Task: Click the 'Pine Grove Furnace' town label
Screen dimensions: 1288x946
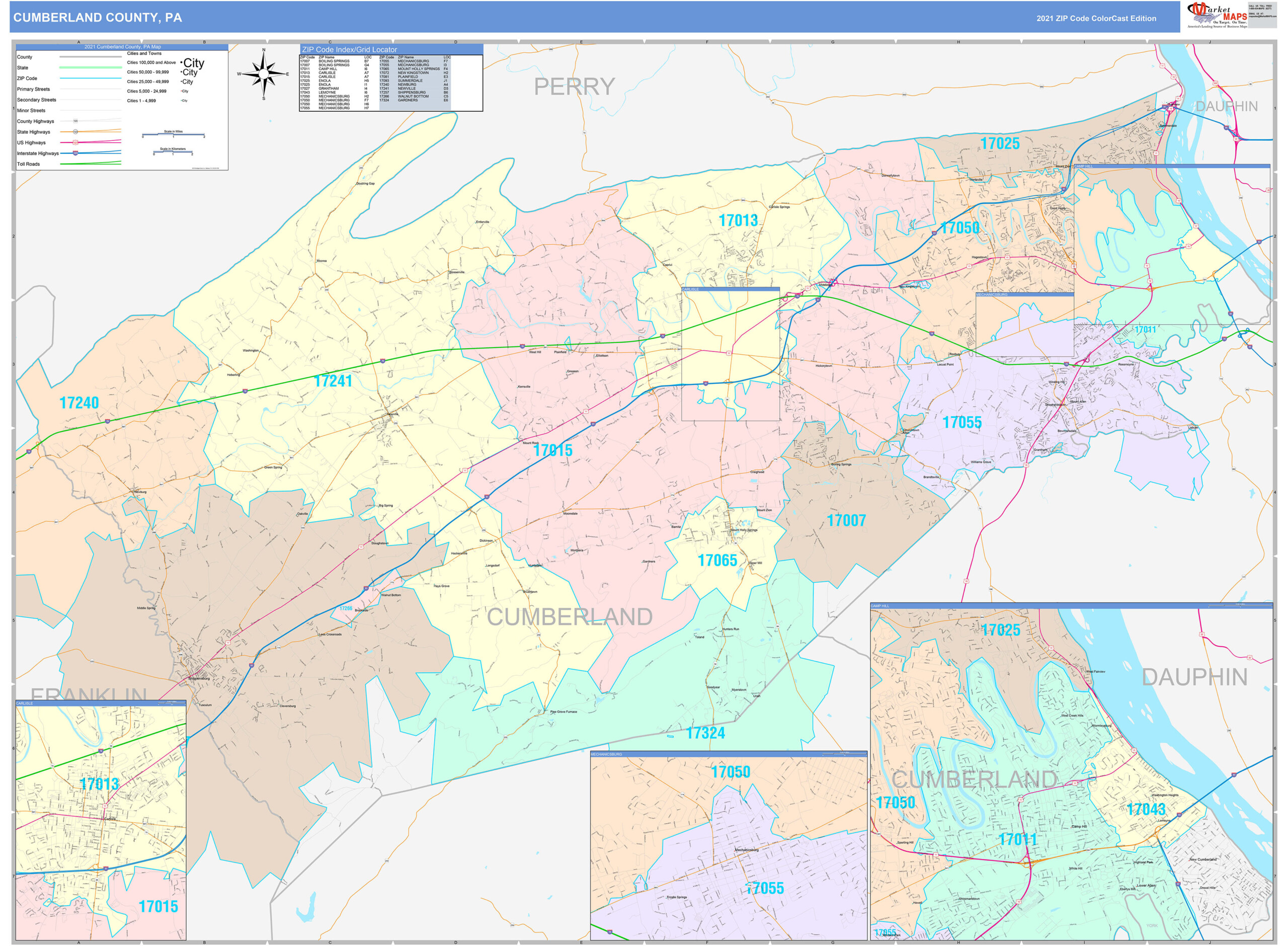Action: click(563, 712)
